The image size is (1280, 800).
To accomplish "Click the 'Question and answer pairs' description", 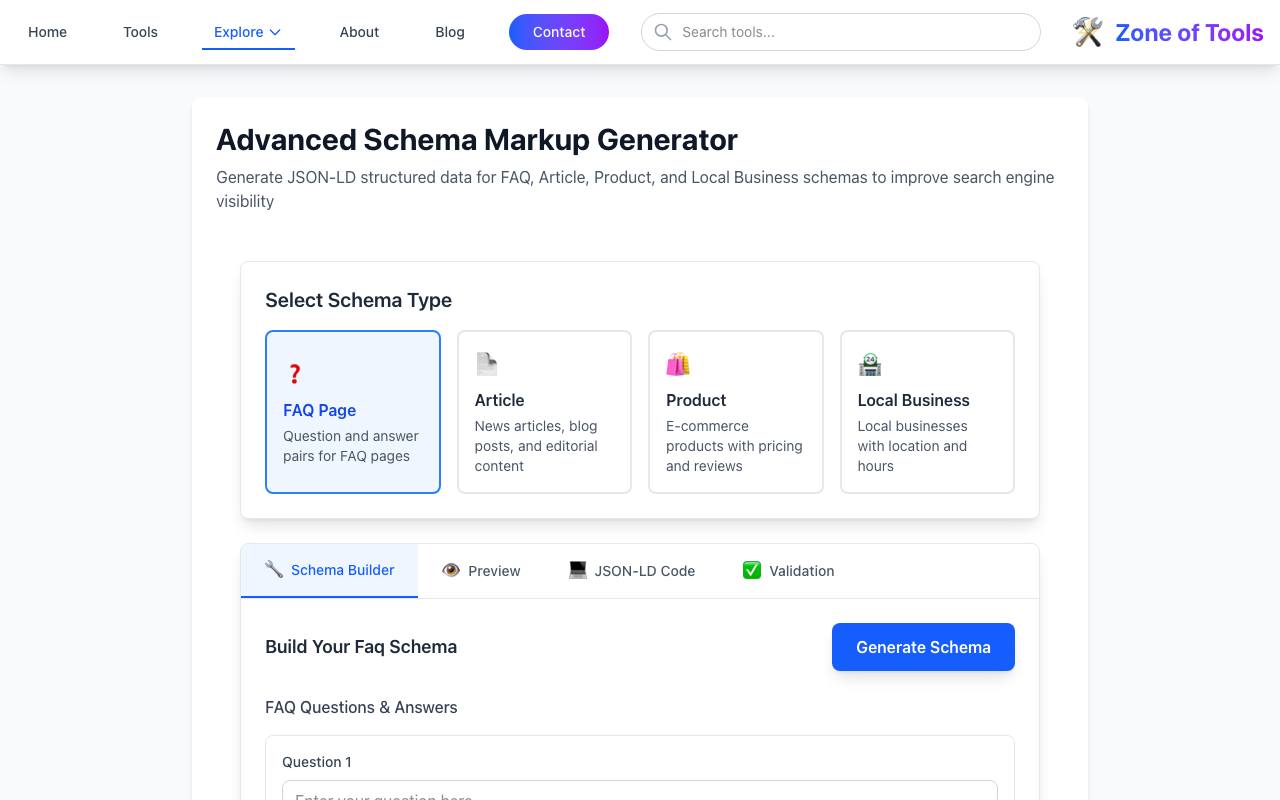I will [x=351, y=446].
